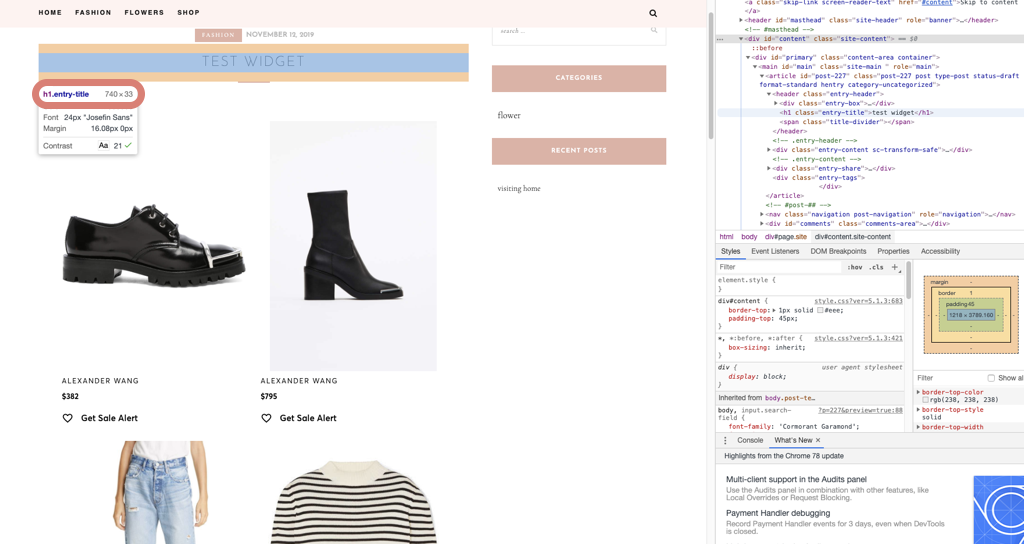Open the Accessibility tab in DevTools

940,251
